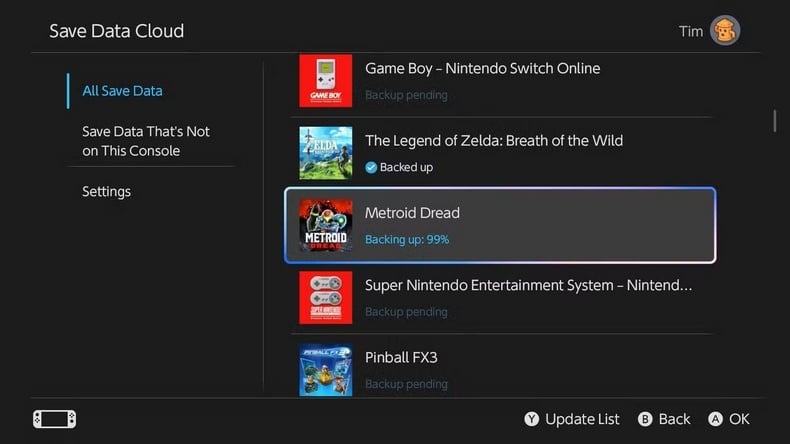Open Save Data That's Not on This Console

pos(146,141)
